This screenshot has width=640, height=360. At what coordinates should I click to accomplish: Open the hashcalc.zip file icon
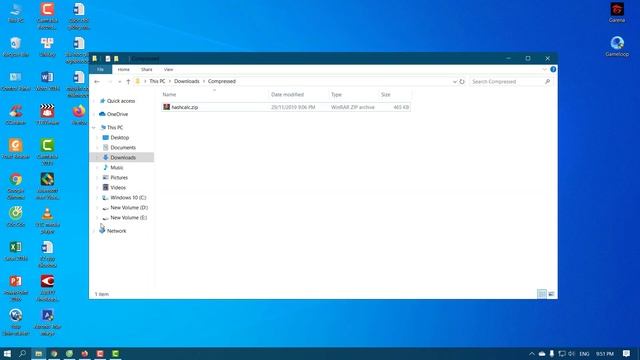click(x=167, y=107)
